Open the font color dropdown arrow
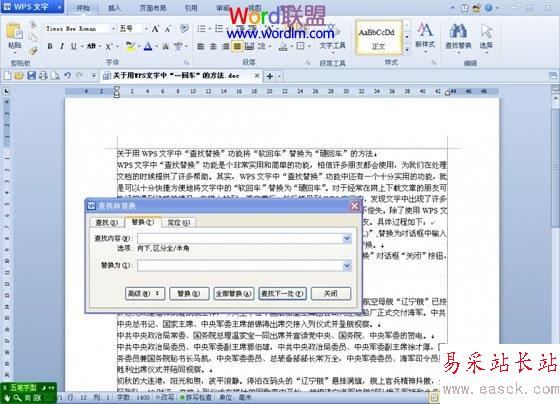The image size is (560, 404). [x=157, y=46]
